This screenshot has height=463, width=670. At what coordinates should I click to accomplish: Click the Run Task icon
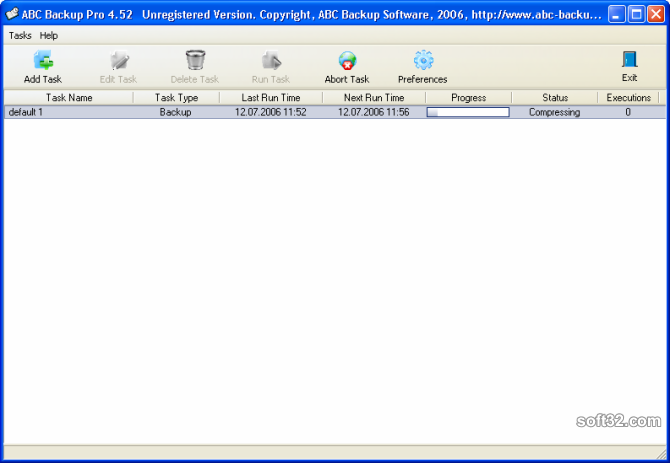pos(271,60)
